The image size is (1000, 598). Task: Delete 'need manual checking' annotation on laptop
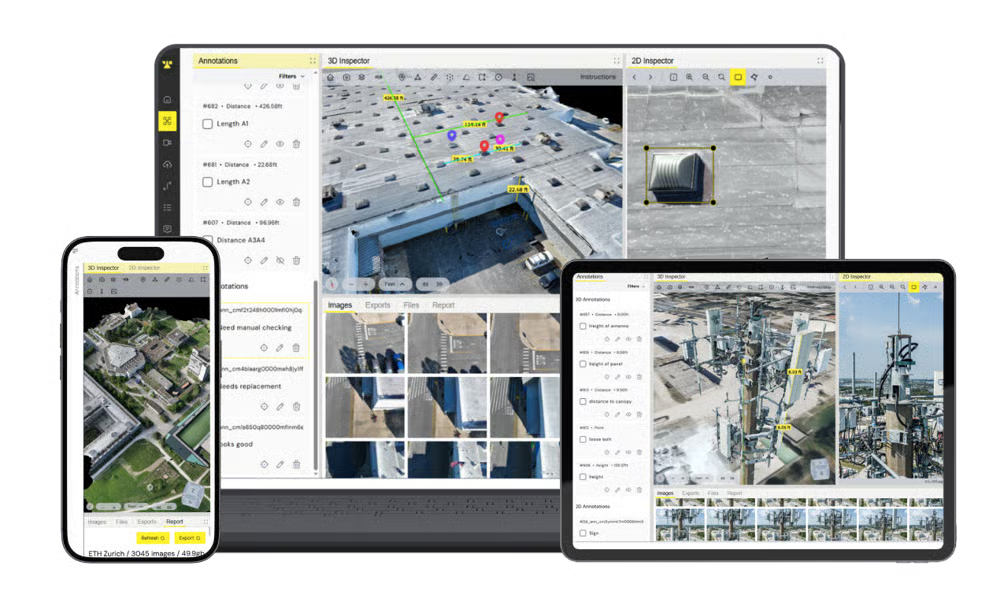(296, 348)
